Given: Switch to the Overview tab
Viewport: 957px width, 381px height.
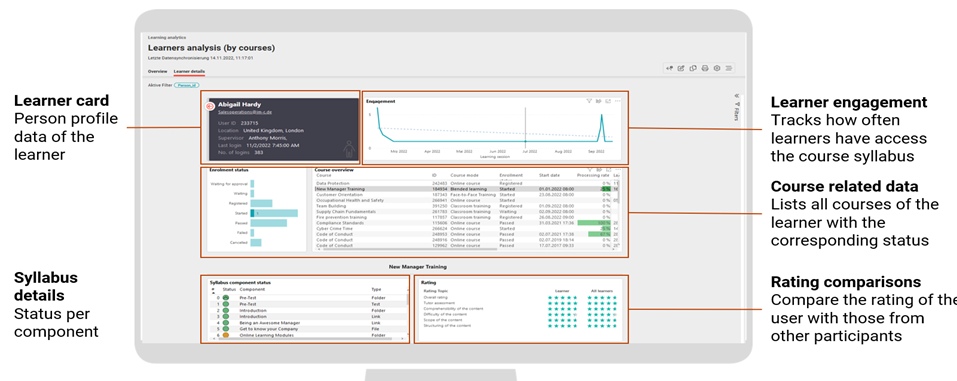Looking at the screenshot, I should (x=157, y=71).
